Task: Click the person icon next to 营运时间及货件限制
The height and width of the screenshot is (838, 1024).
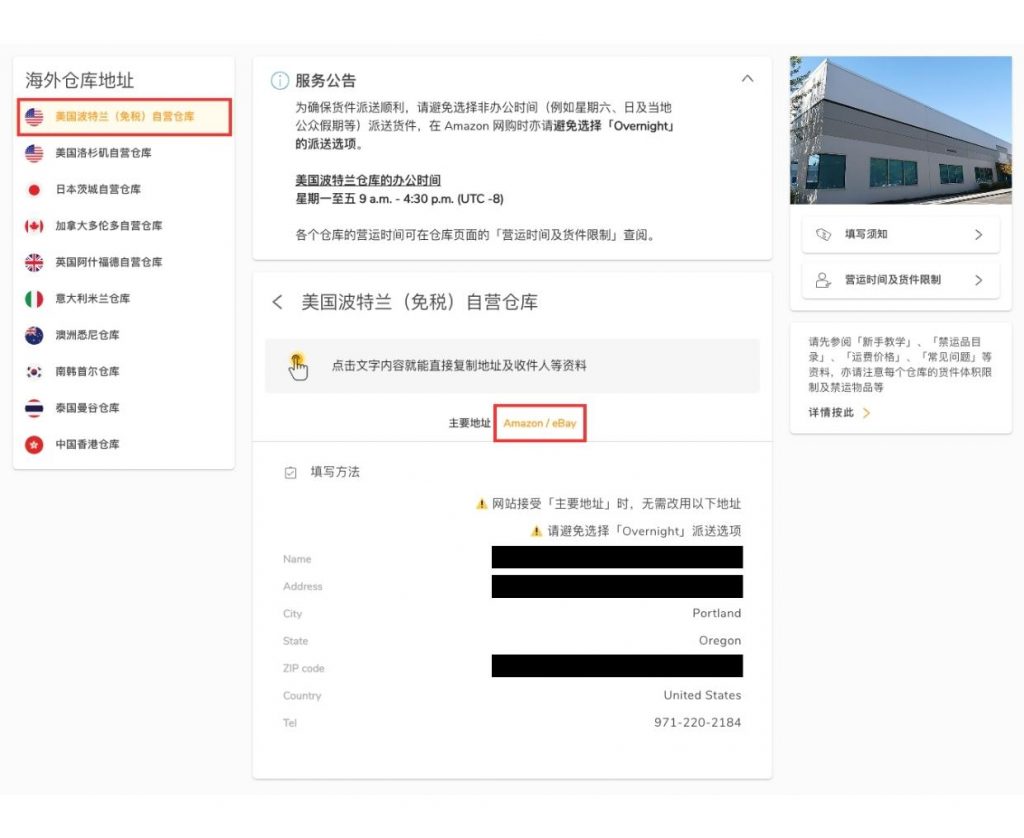Action: click(x=823, y=280)
